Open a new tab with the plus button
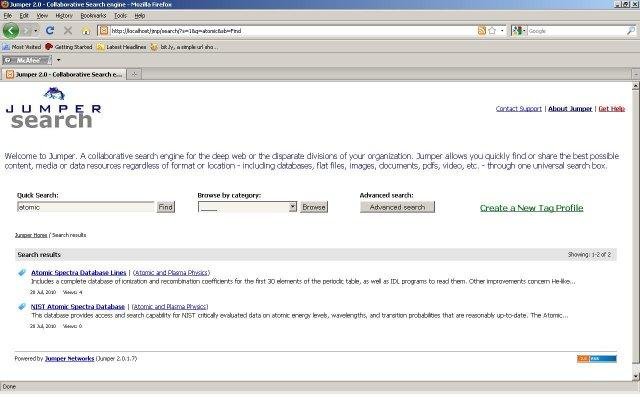Screen dimensions: 640x397 (x=134, y=74)
